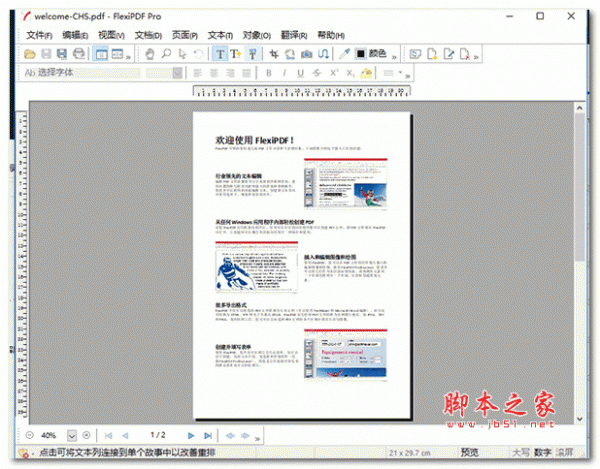The height and width of the screenshot is (469, 600).
Task: Expand formatting toolbar overflow chevron
Action: 408,76
